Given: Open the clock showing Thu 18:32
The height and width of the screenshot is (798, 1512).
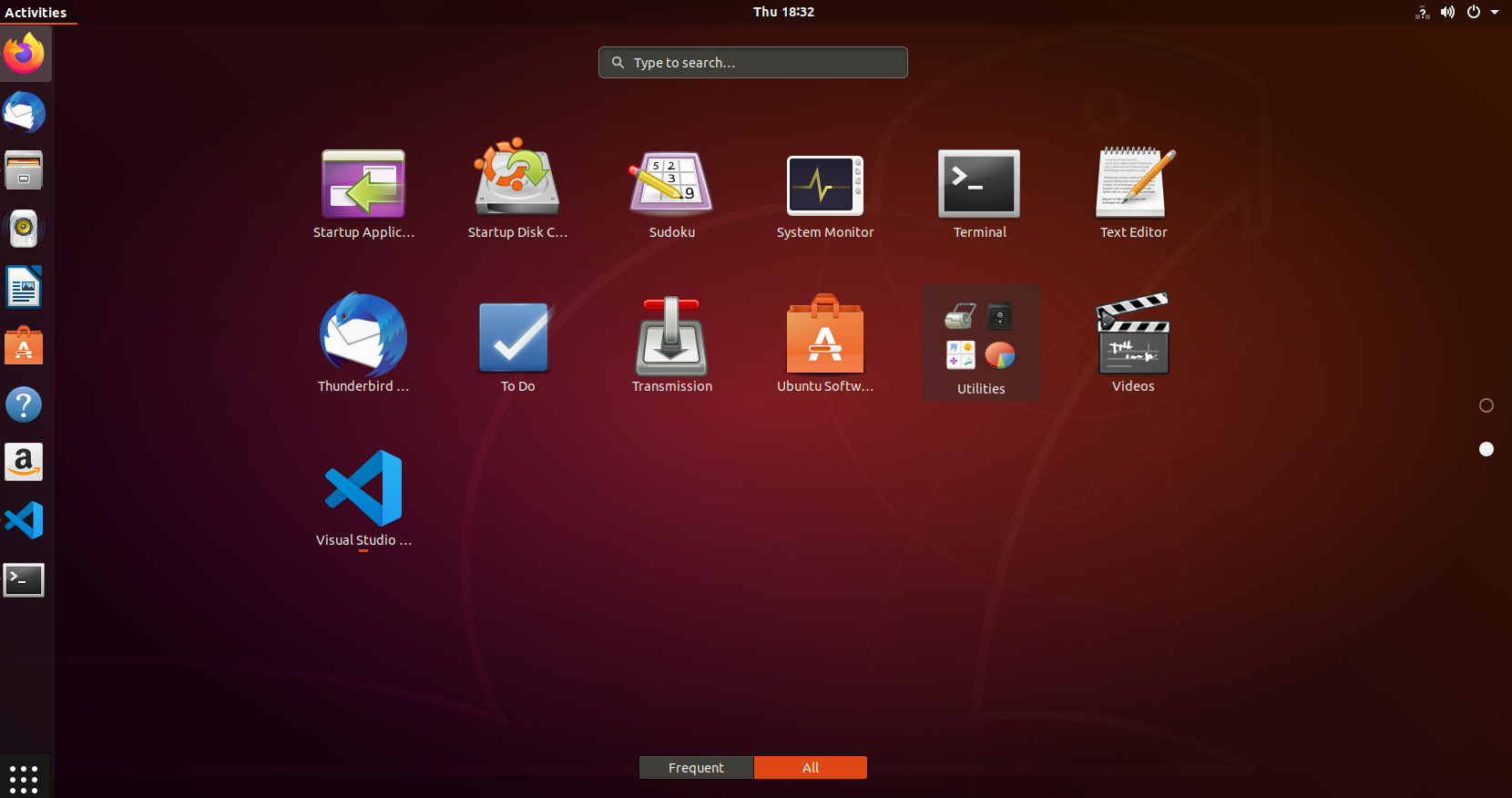Looking at the screenshot, I should coord(783,12).
